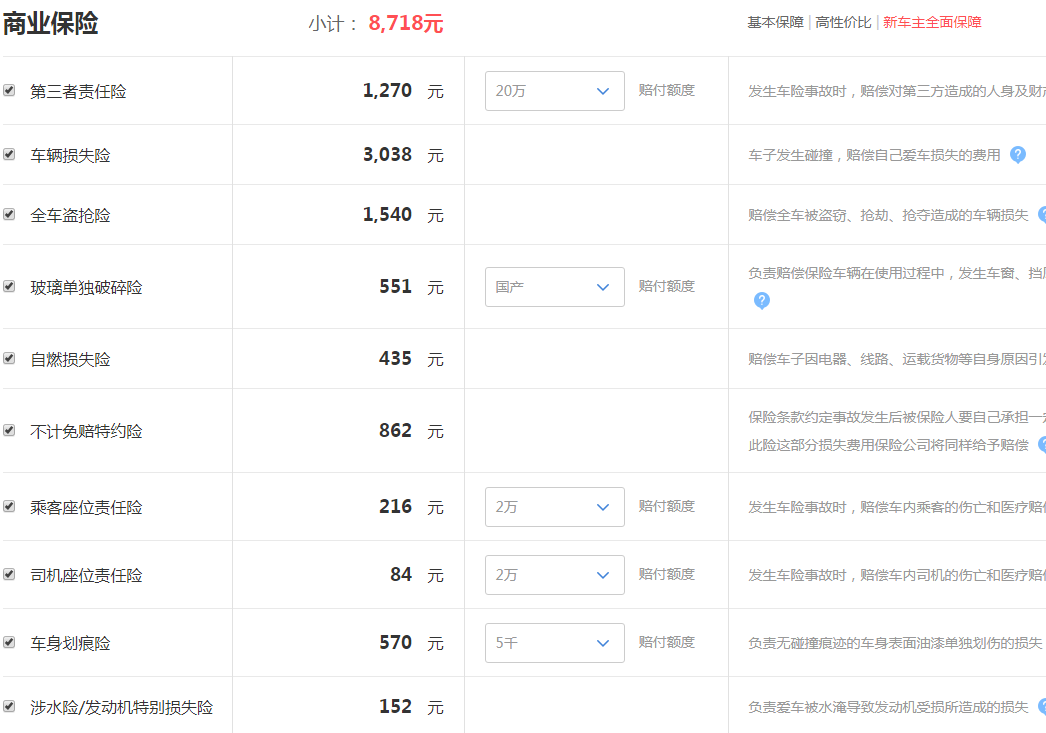Toggle the 司机座位责任险 checkbox

(9, 574)
